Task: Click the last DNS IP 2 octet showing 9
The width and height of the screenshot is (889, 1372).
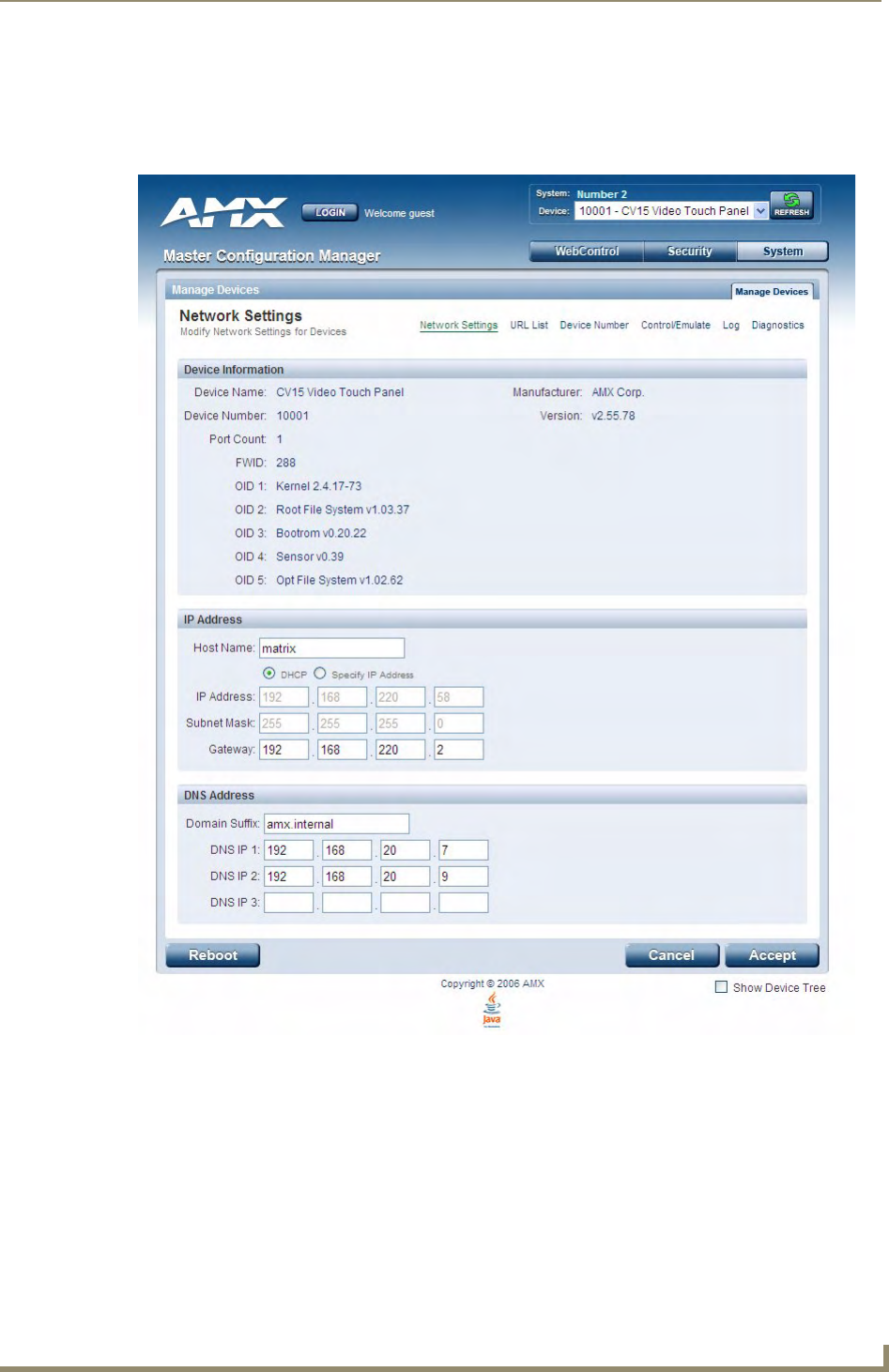Action: tap(463, 877)
